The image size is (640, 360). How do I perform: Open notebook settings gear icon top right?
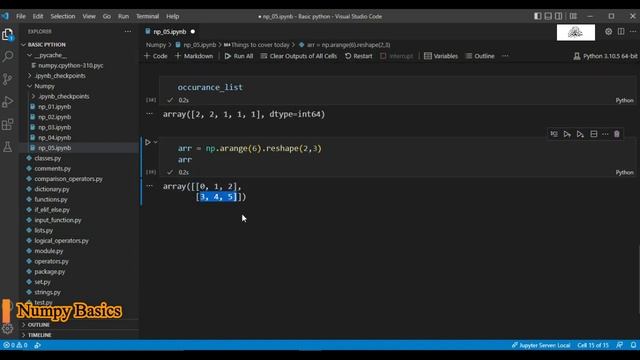pos(609,31)
